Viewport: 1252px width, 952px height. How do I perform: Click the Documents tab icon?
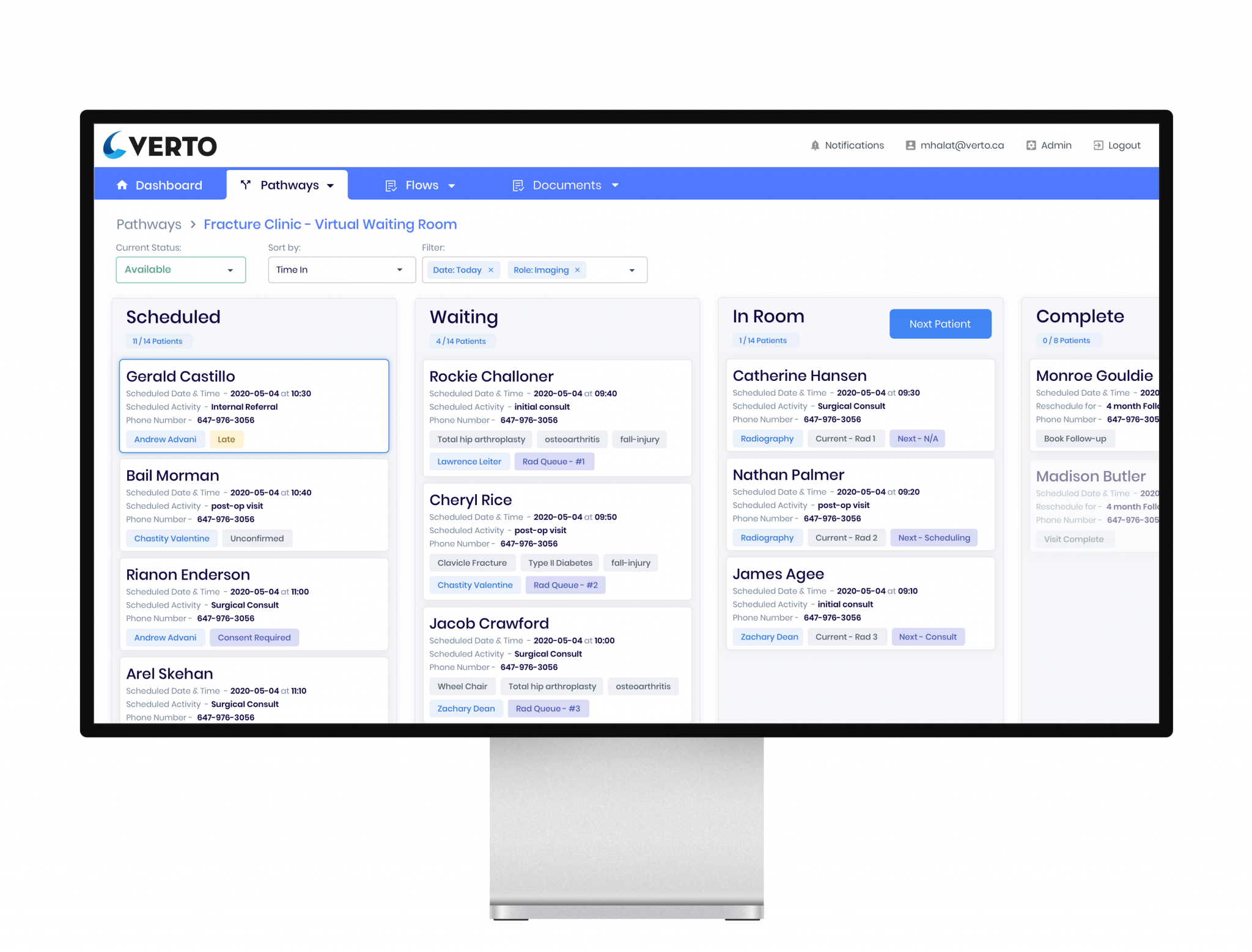518,186
